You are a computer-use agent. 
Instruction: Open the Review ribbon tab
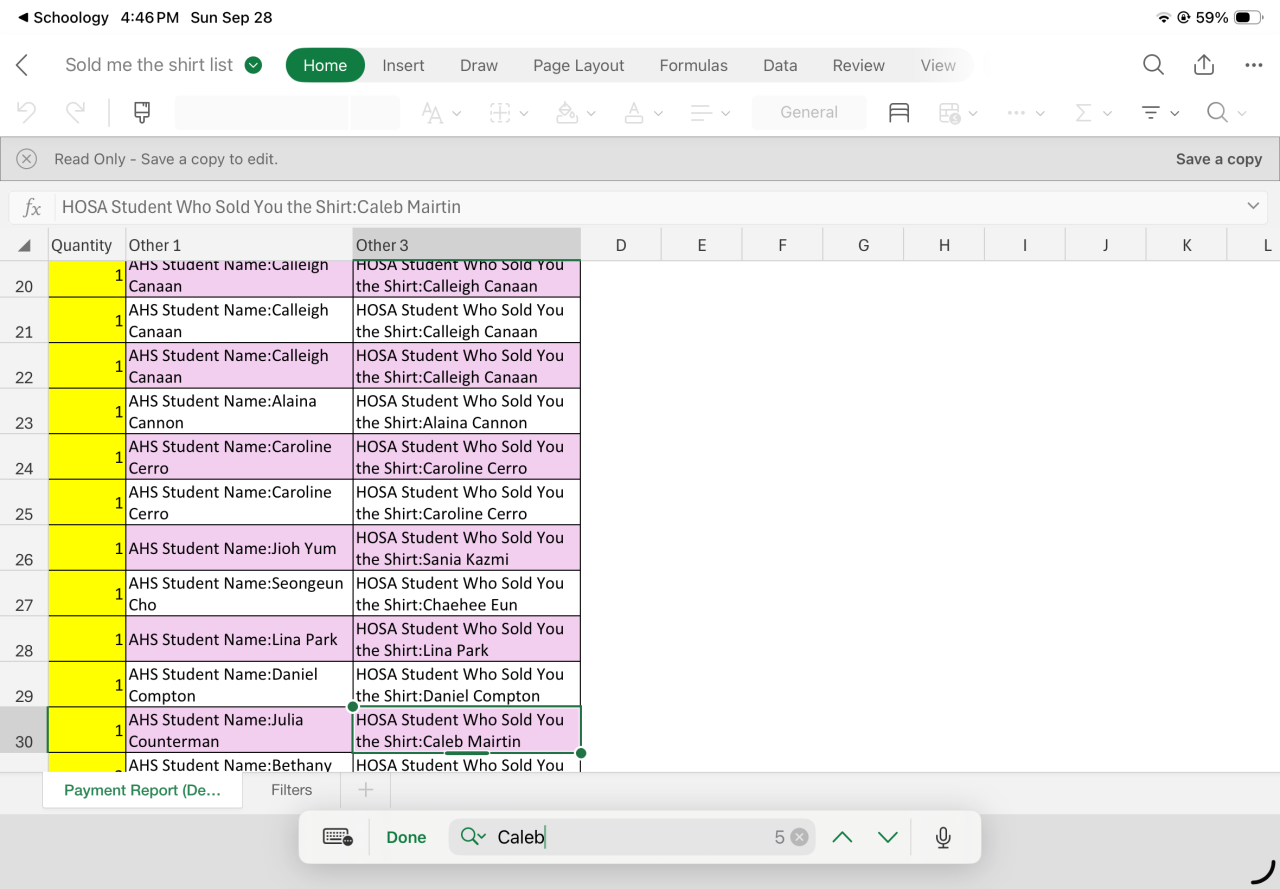click(x=858, y=65)
